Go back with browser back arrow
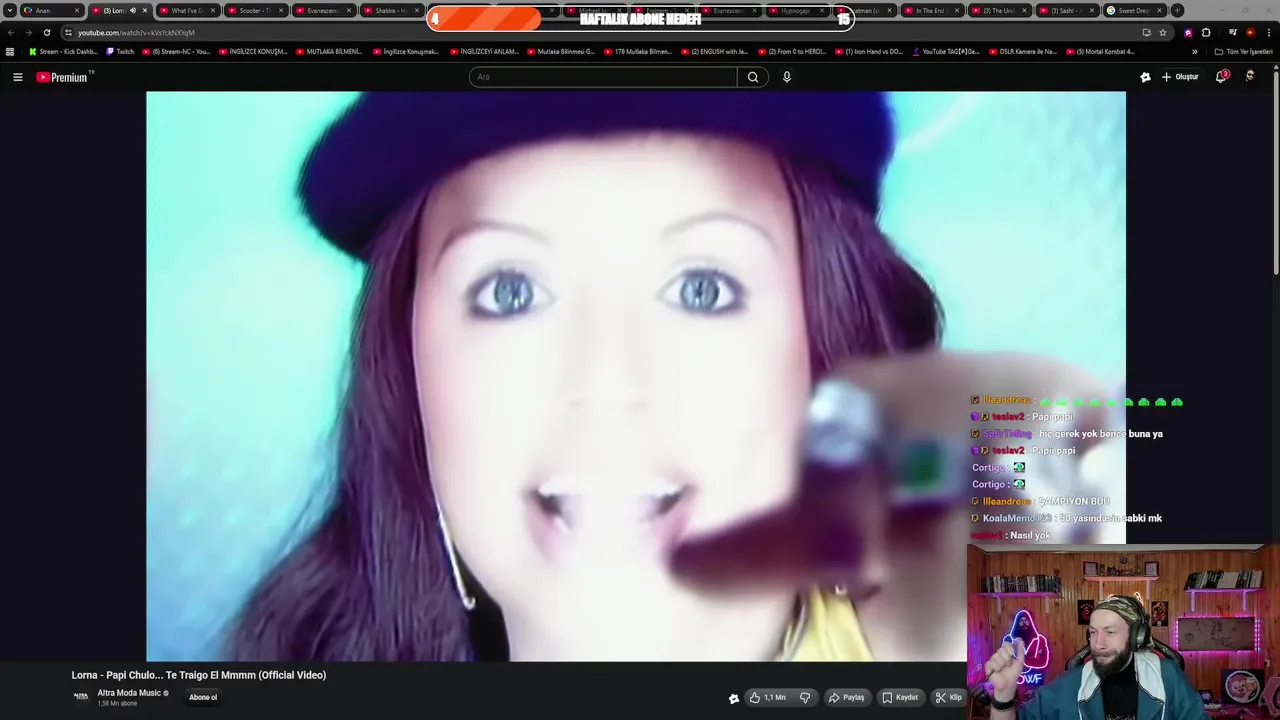Screen dimensions: 1280x720 (x=11, y=32)
